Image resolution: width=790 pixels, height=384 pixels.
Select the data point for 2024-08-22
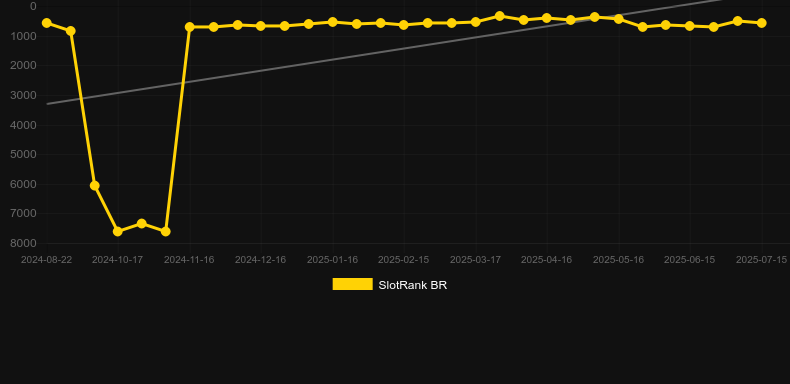(47, 23)
